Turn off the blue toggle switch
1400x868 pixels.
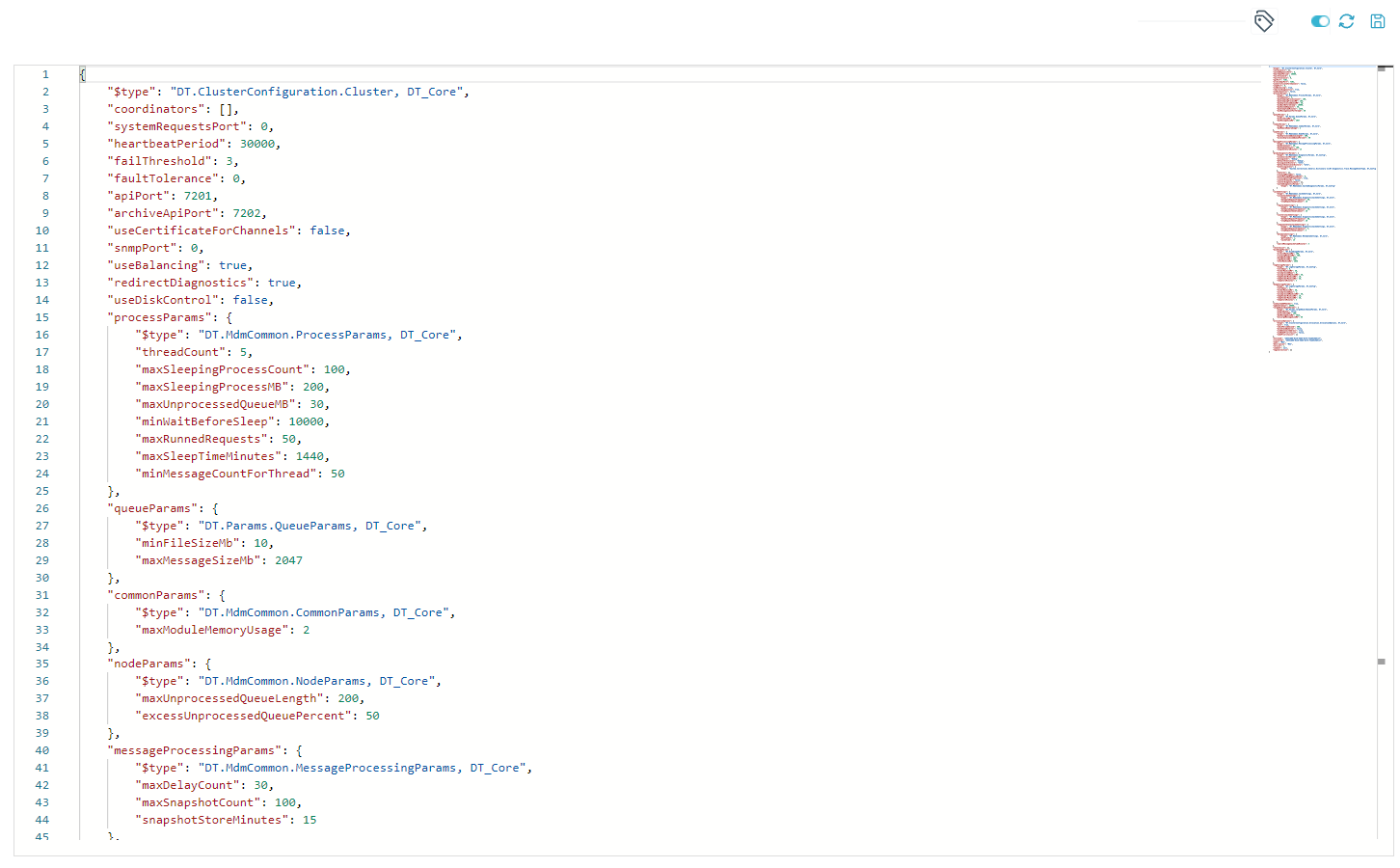pos(1320,21)
